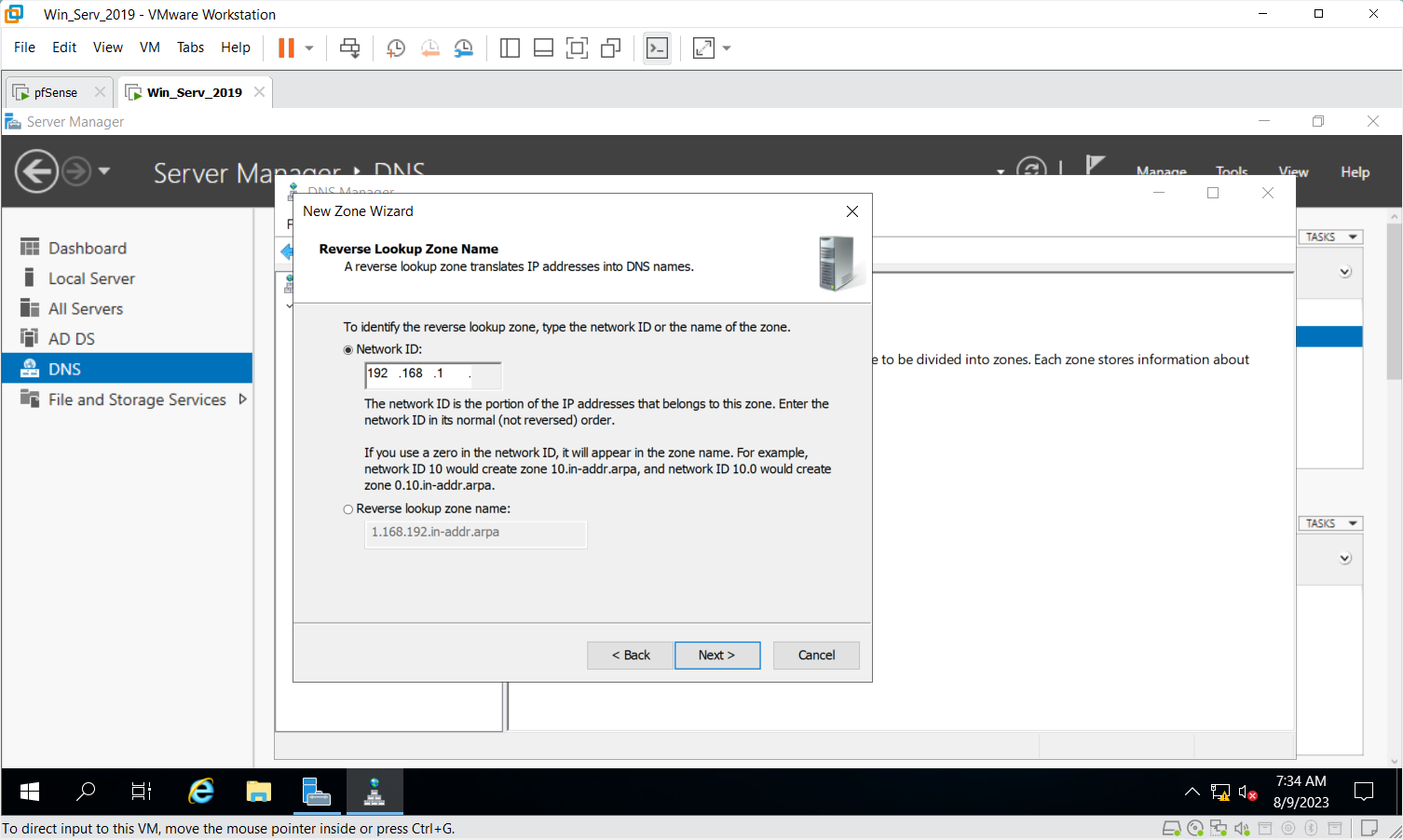Open the Windows notification center icon
Screen dimensions: 1403x840
pyautogui.click(x=1364, y=792)
